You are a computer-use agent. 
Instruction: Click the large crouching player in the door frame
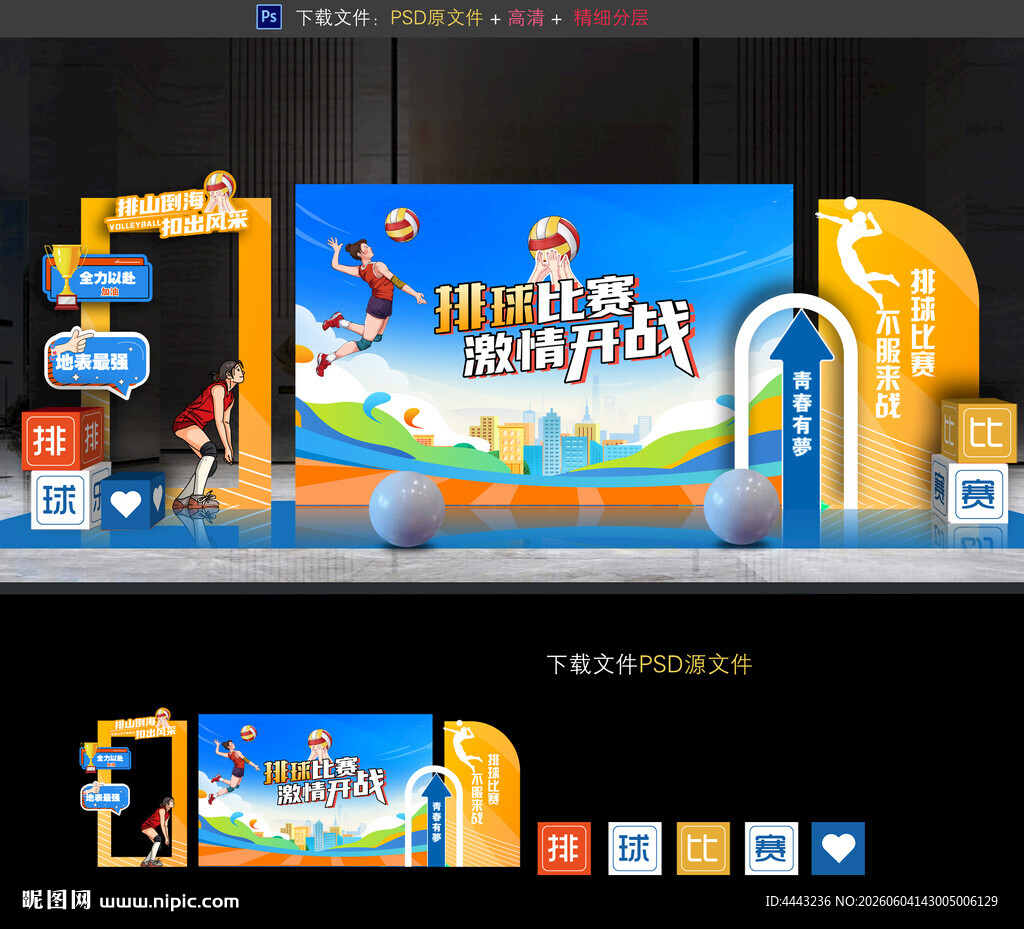pos(208,434)
